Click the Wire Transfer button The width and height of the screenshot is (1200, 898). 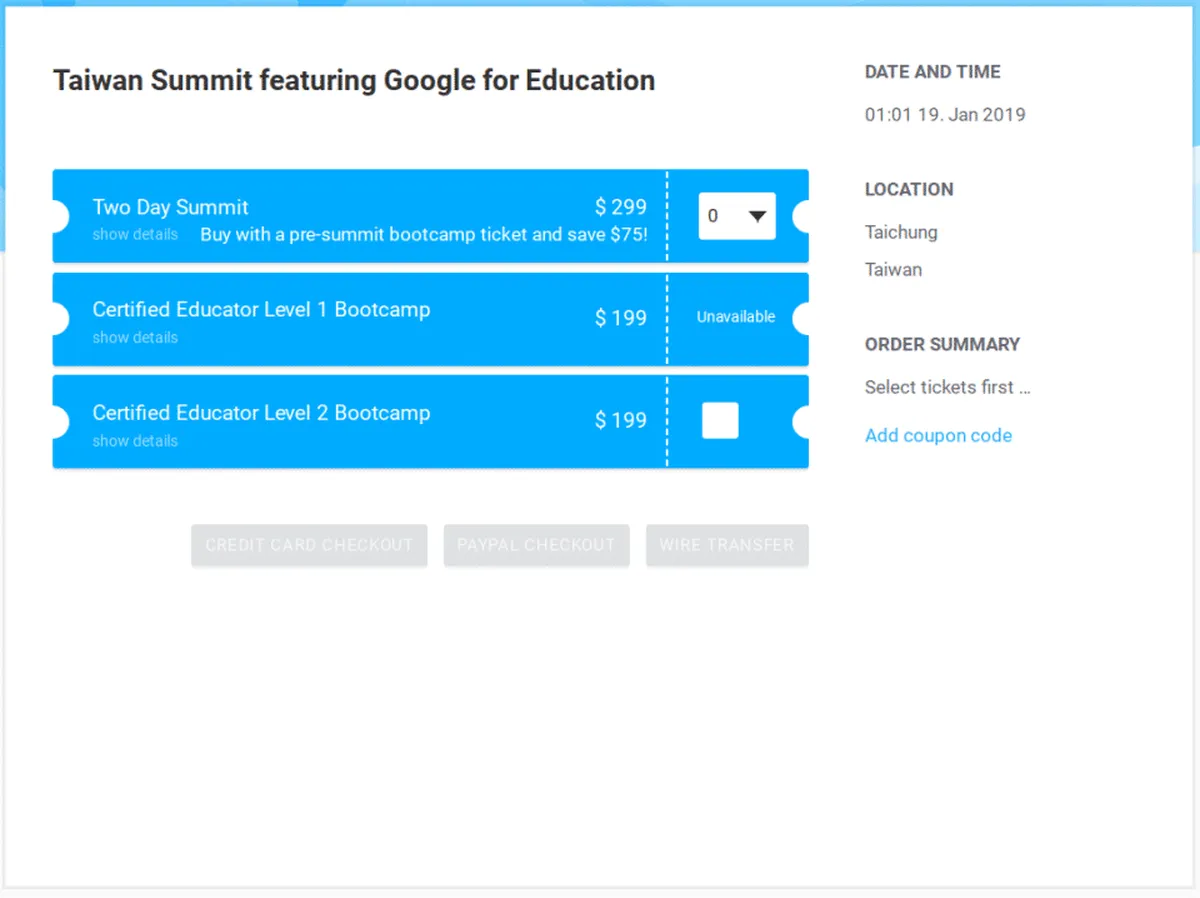pos(727,545)
